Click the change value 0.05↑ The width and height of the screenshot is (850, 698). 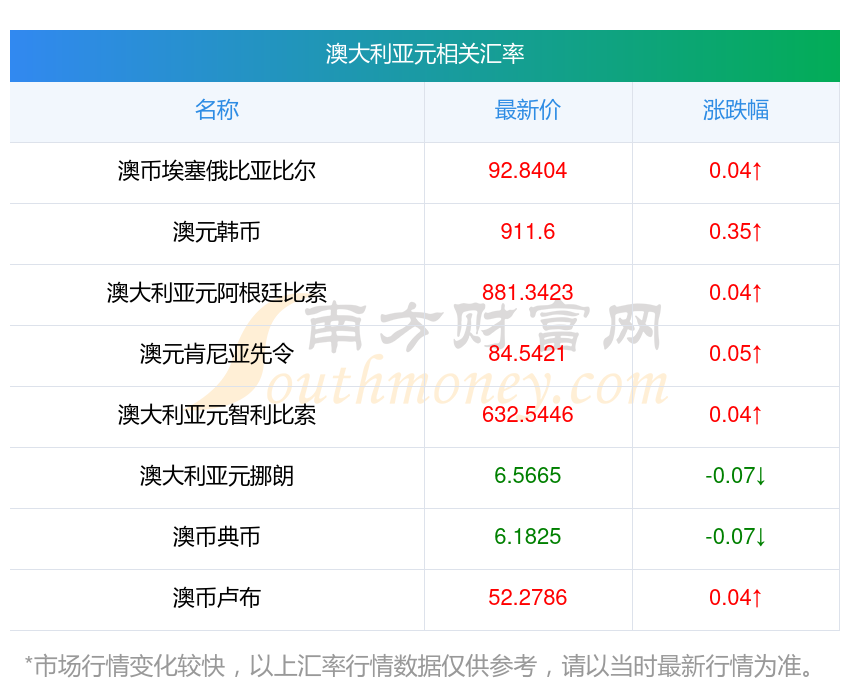pyautogui.click(x=736, y=354)
